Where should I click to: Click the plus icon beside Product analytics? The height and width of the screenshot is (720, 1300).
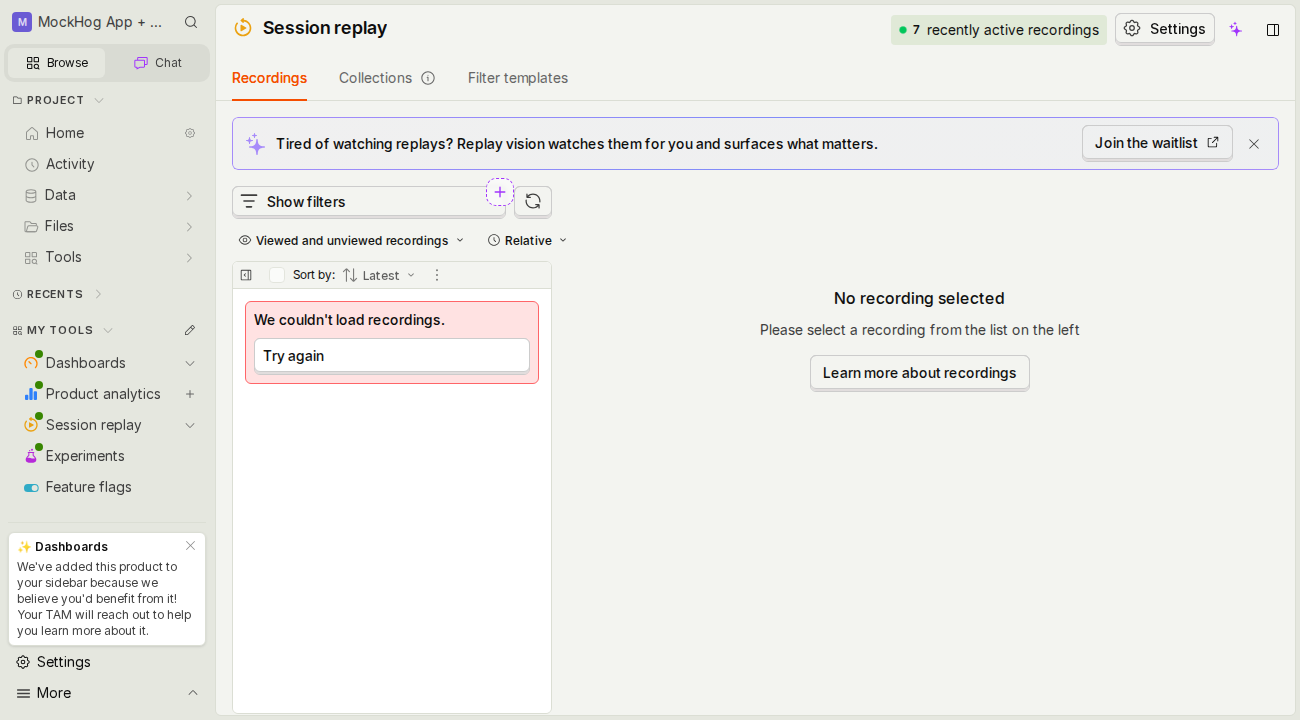click(x=190, y=394)
